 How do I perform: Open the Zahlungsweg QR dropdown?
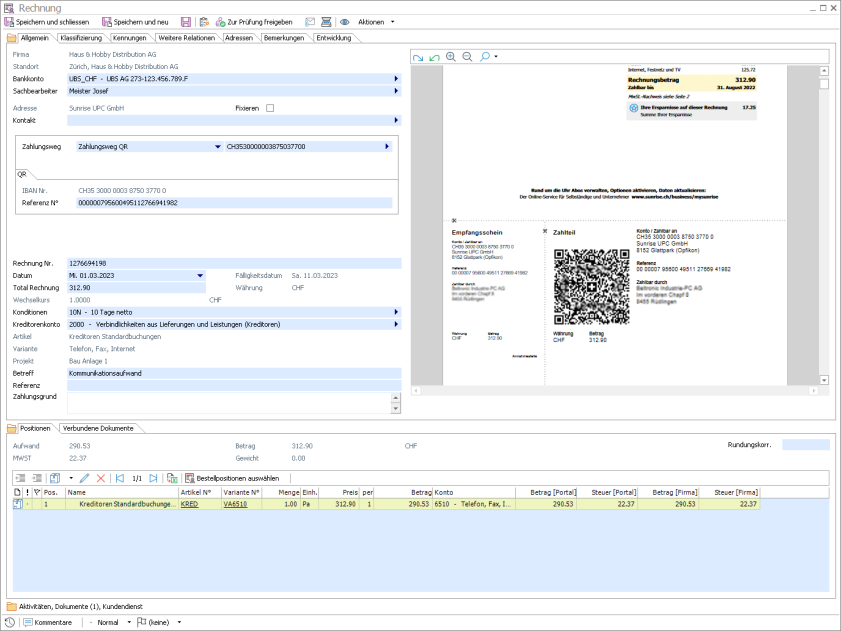pyautogui.click(x=218, y=146)
